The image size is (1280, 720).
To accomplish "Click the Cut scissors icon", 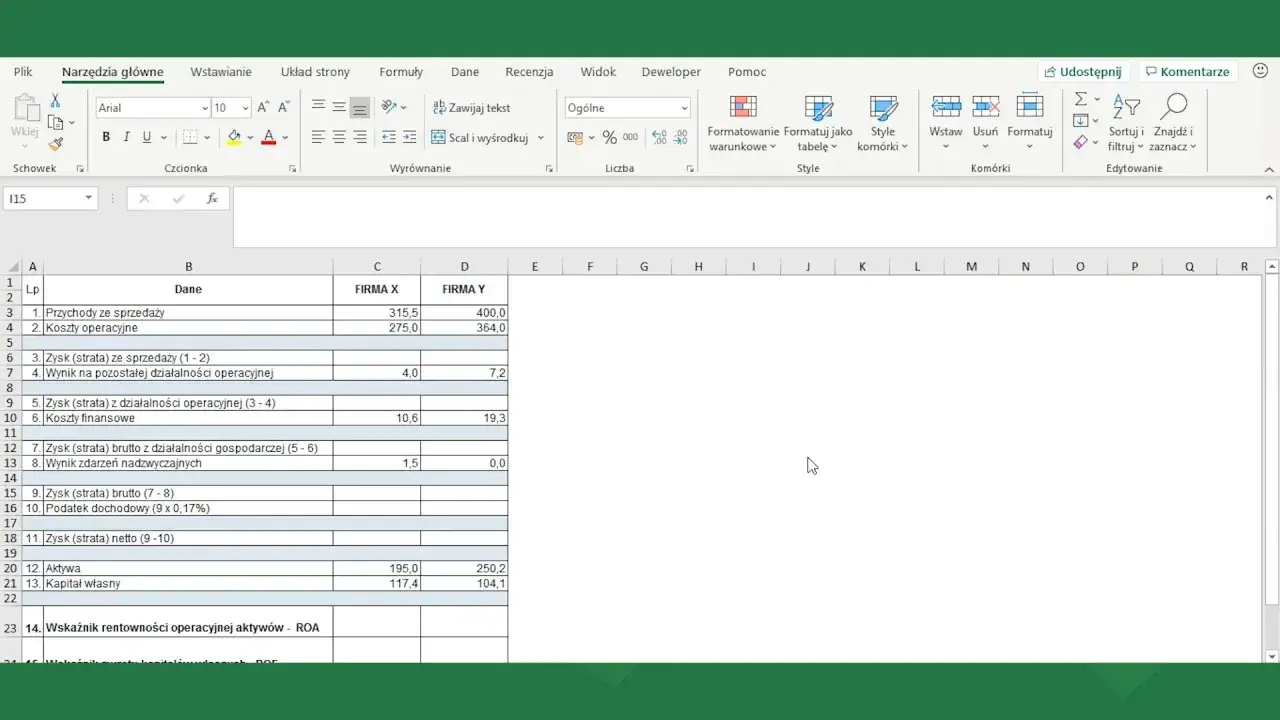I will point(56,101).
